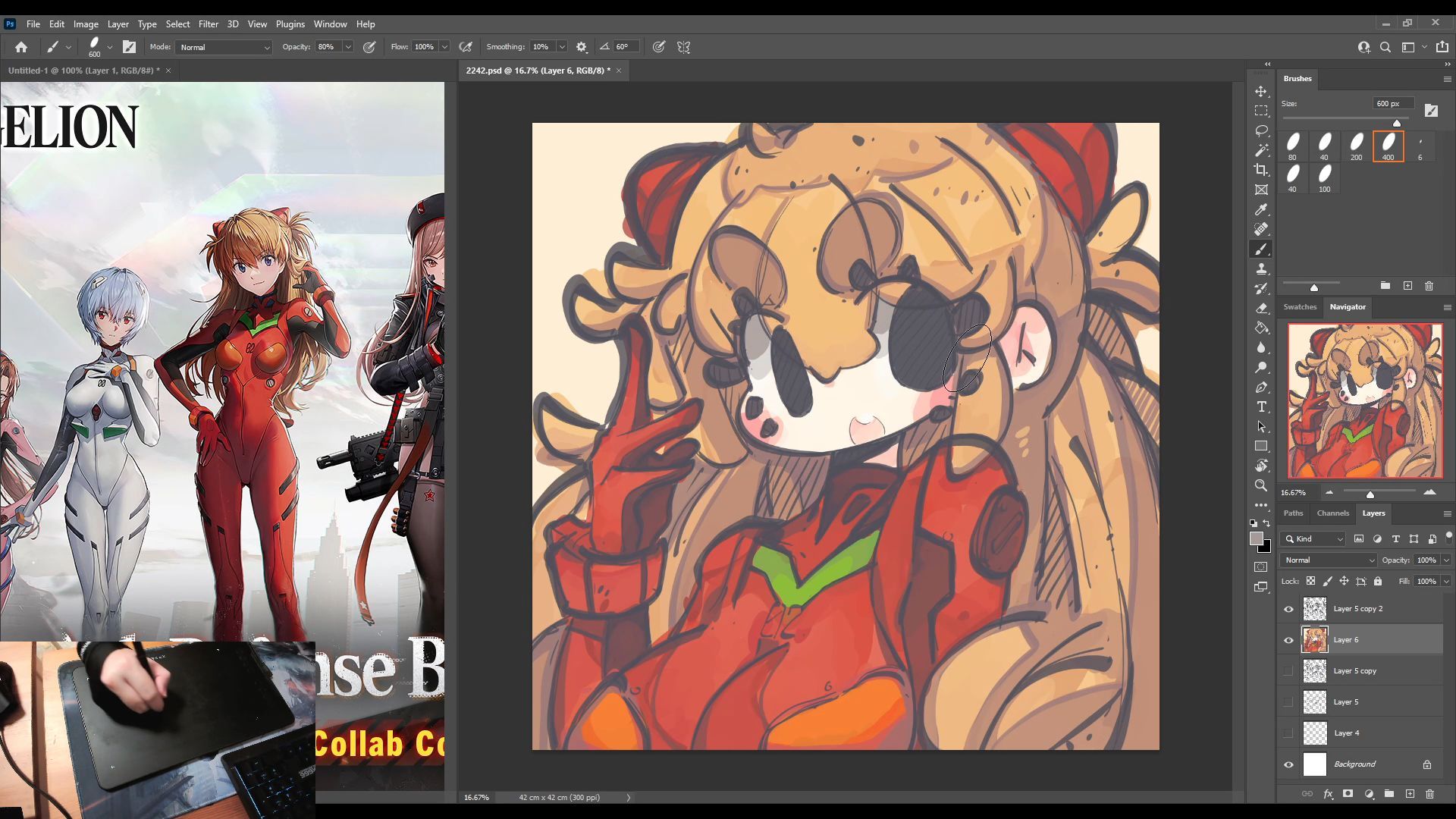Open layer filter Kind dropdown

click(1313, 539)
